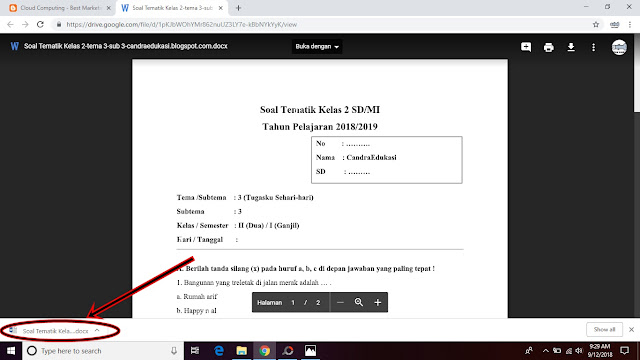Switch to Cloud Computing tab
This screenshot has height=360, width=640.
point(60,8)
